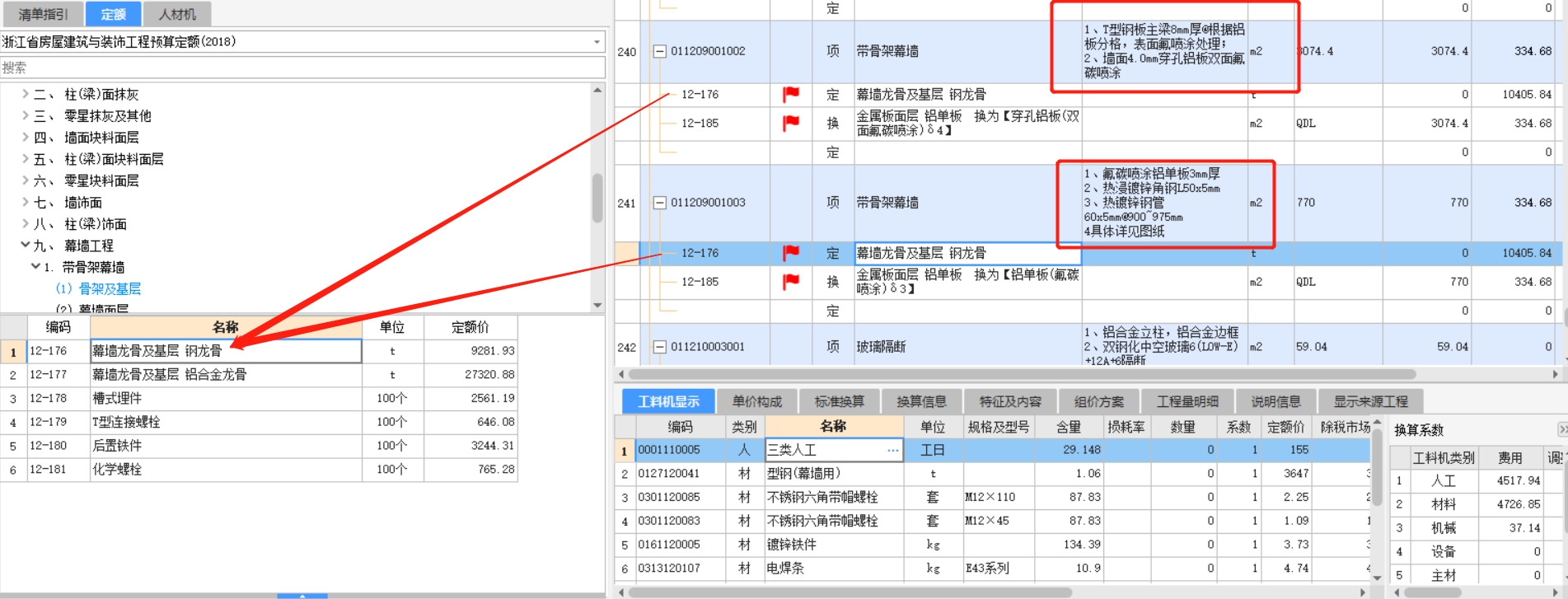This screenshot has width=1568, height=599.
Task: Open the 特征及内容 tab
Action: [1010, 401]
